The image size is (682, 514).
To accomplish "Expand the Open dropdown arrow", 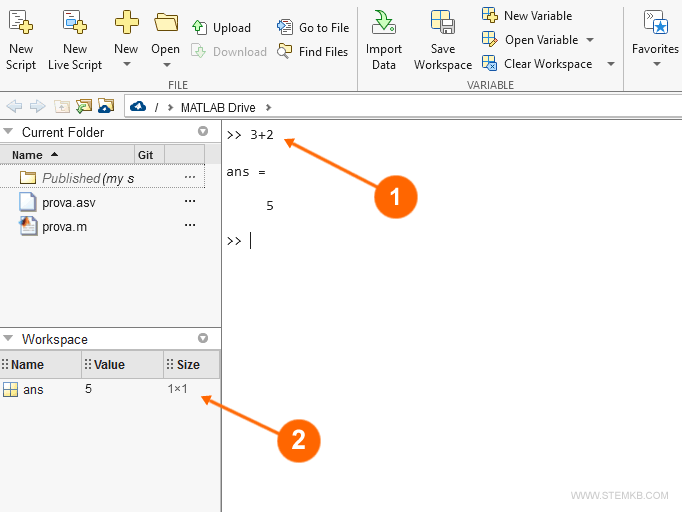I will (166, 65).
